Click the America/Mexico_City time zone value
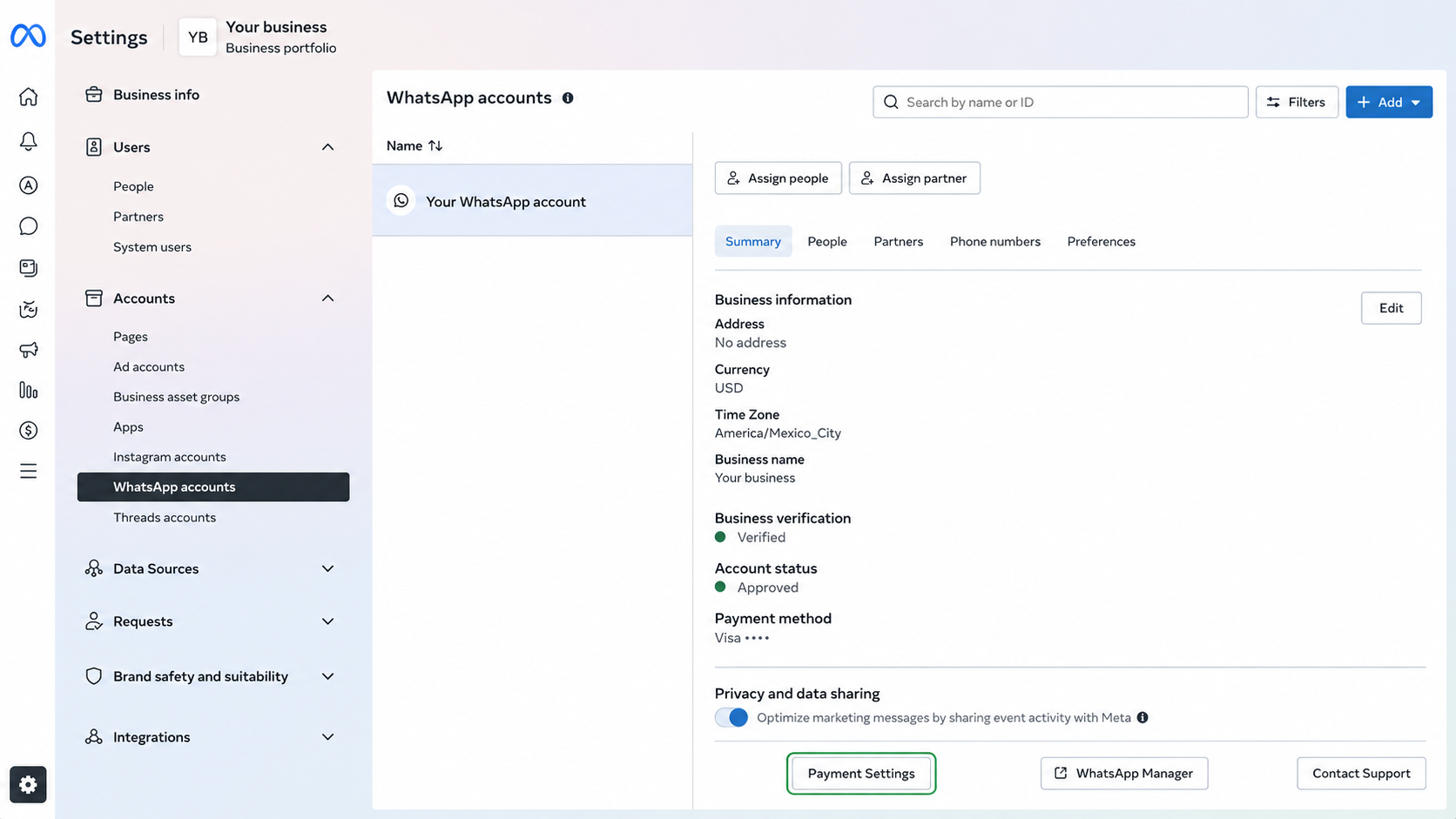 click(x=778, y=433)
